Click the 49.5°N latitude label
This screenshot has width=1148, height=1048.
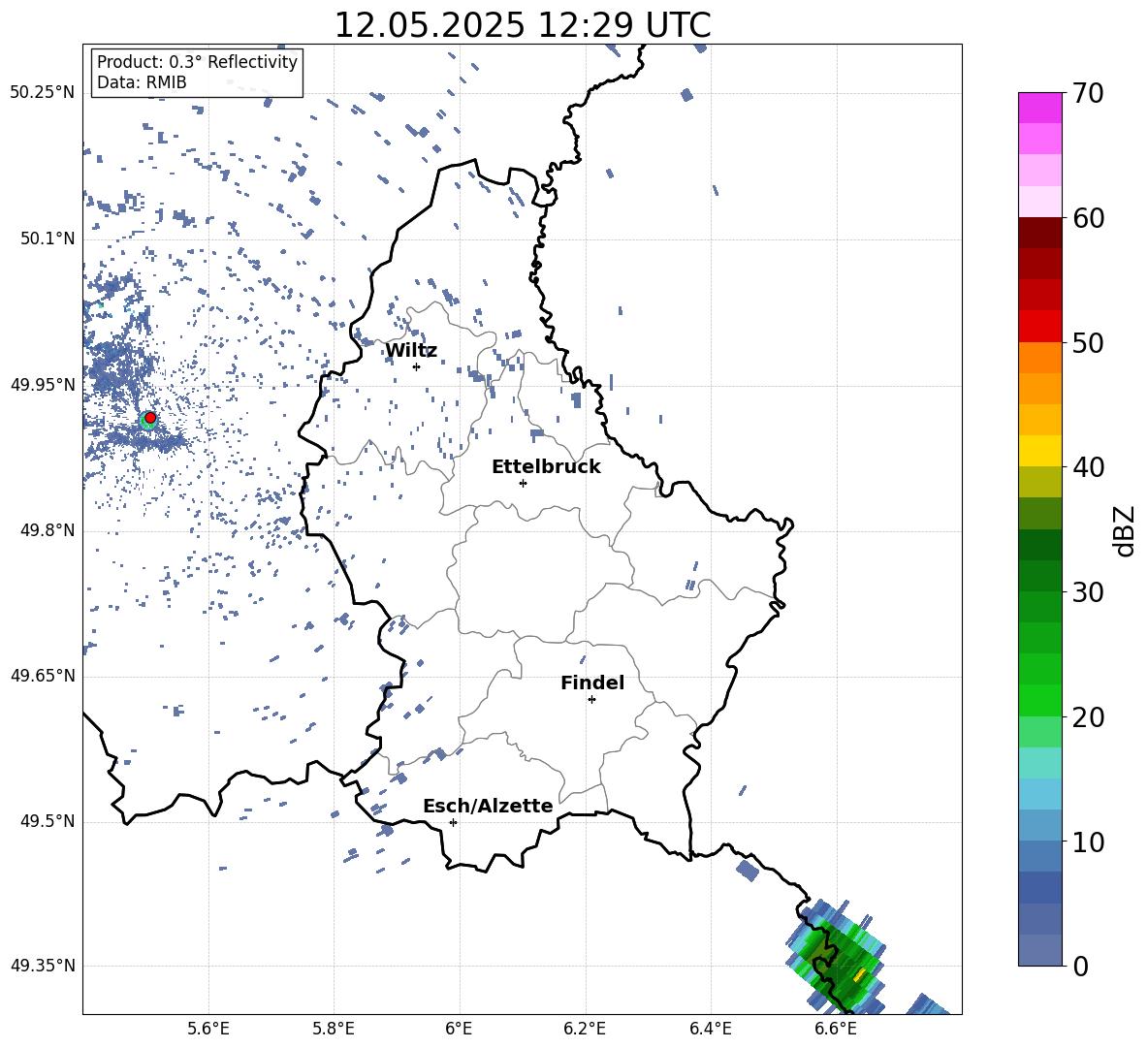tap(48, 821)
